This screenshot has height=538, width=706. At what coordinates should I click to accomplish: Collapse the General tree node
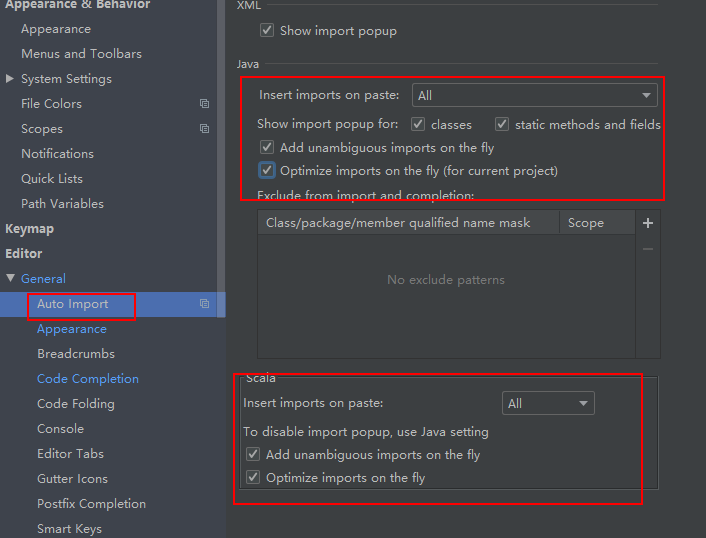(x=10, y=279)
